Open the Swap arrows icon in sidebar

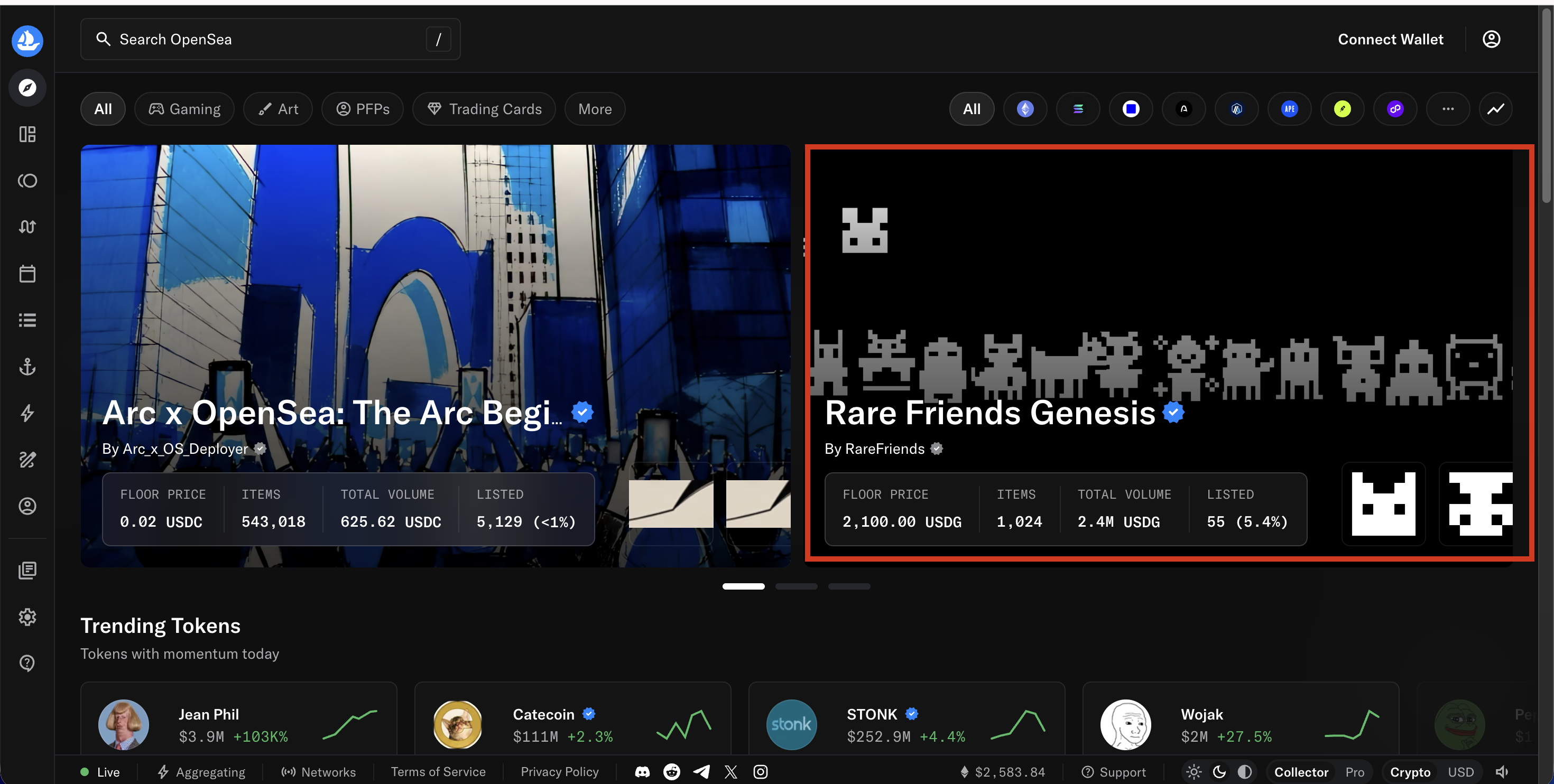(27, 227)
